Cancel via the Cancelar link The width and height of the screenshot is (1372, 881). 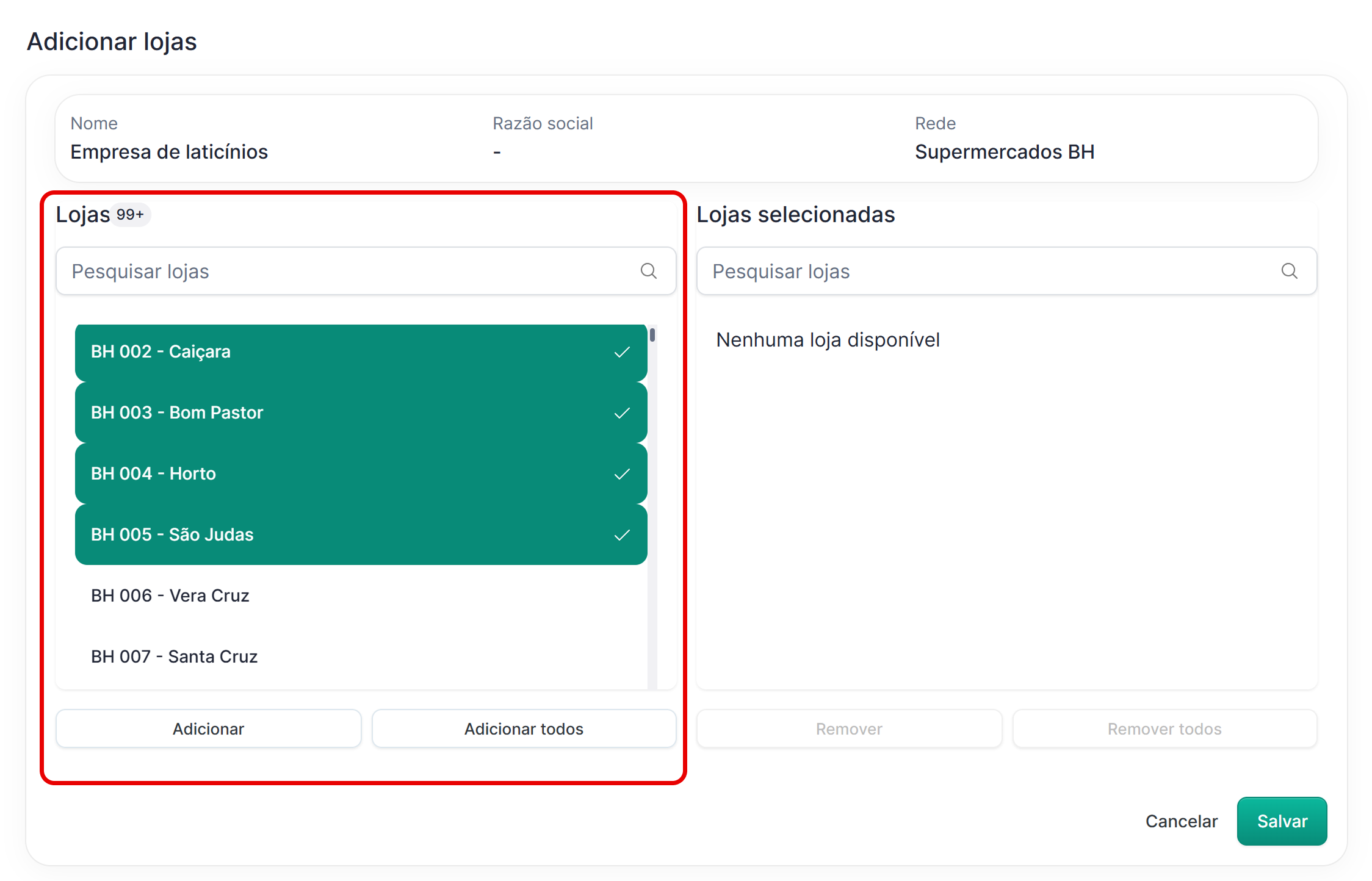point(1181,821)
